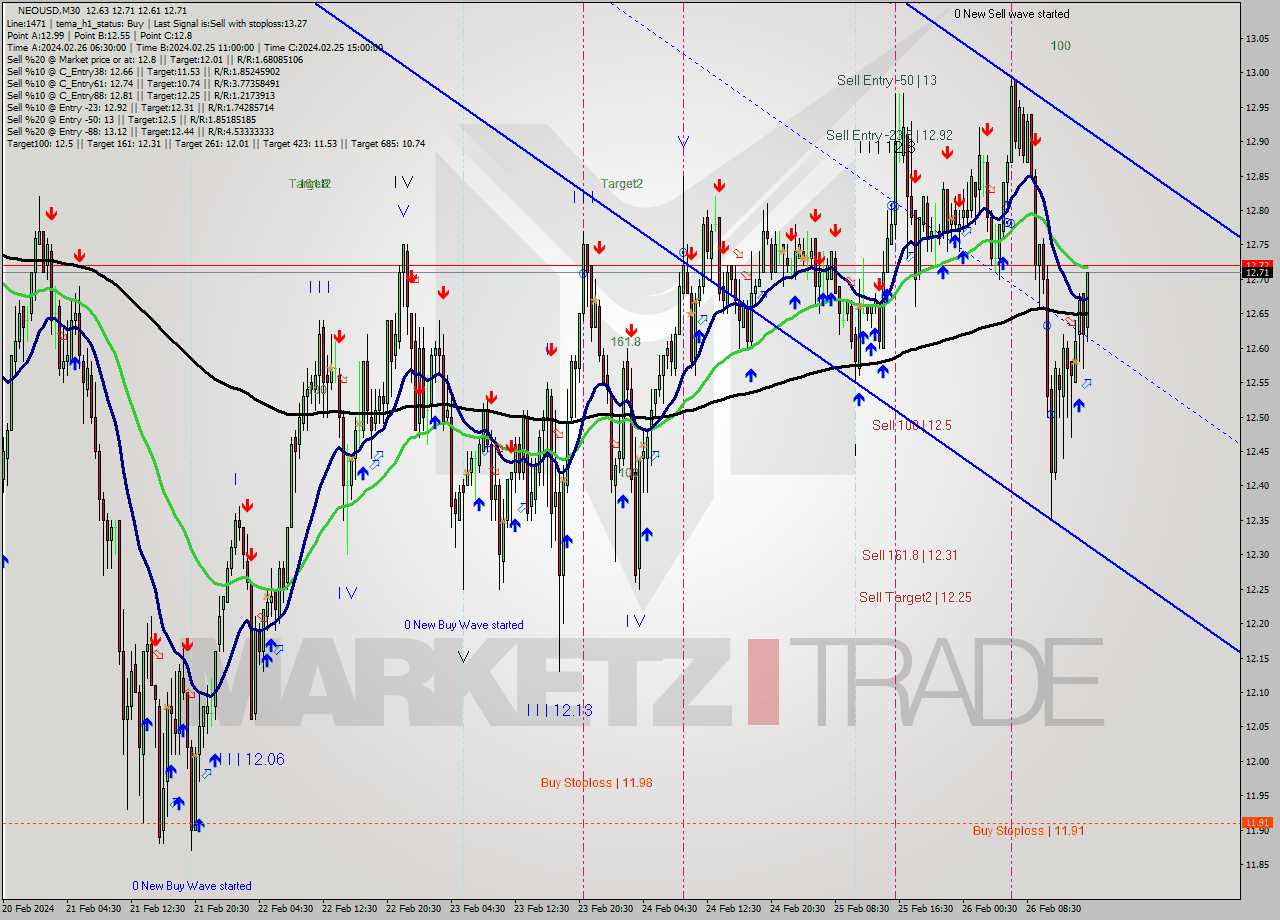Click the '21 Feb 12:30' time axis label
Screen dimensions: 1280x920
(x=157, y=908)
